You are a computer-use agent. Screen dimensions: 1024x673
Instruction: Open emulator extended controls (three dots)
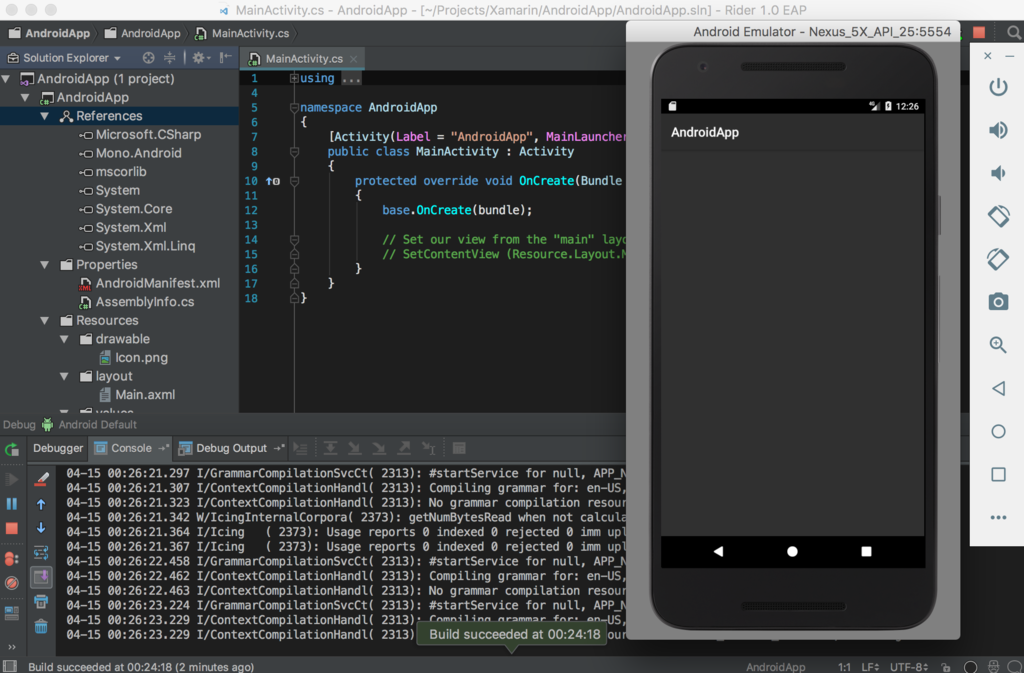point(998,518)
